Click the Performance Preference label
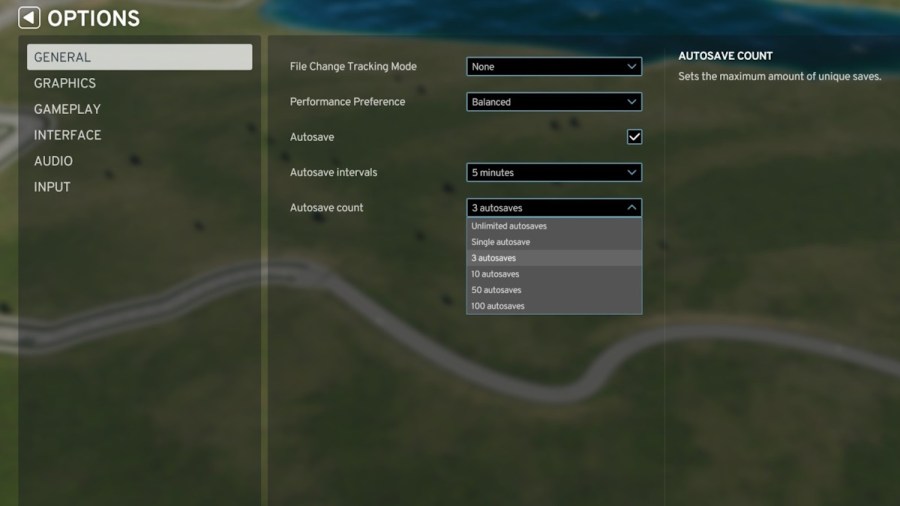 coord(347,102)
